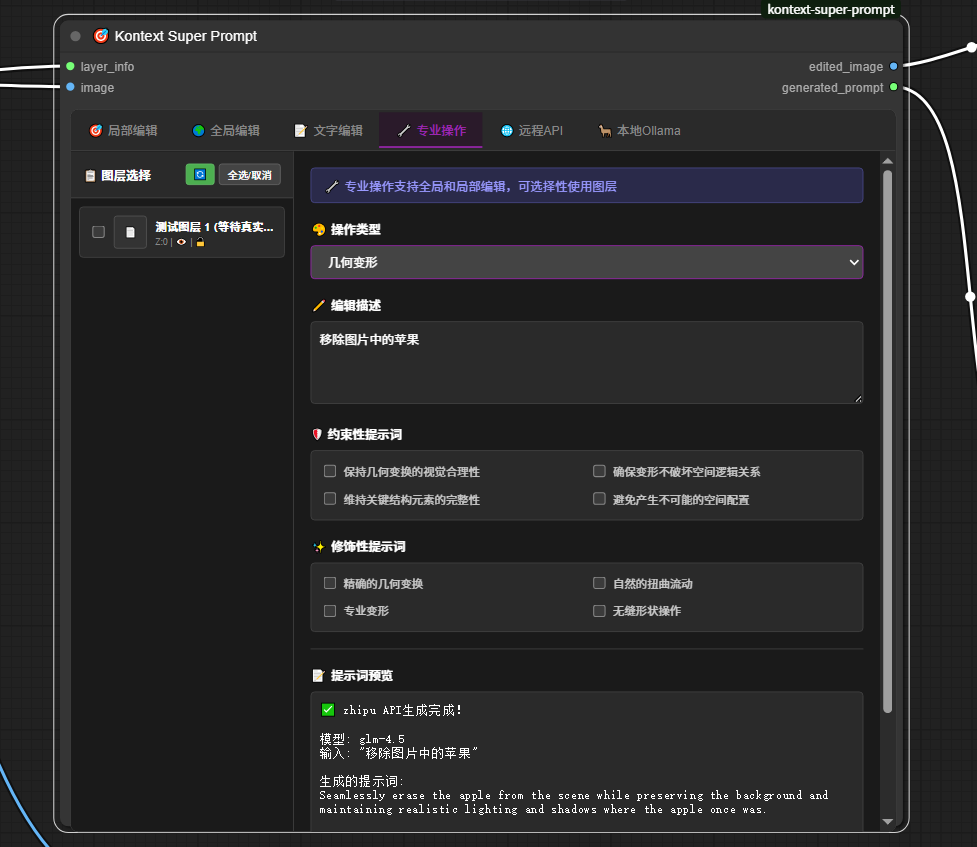Enable the 无缝形状操作 checkbox
This screenshot has width=977, height=847.
pyautogui.click(x=599, y=611)
